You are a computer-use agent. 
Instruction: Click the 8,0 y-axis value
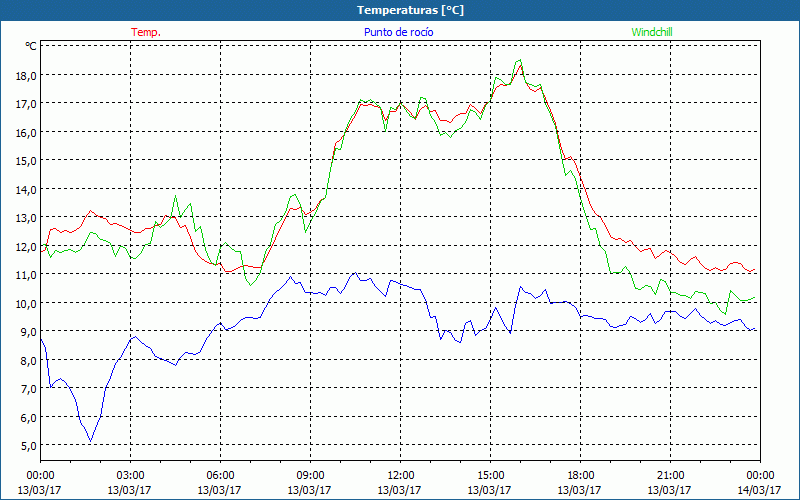coord(28,360)
